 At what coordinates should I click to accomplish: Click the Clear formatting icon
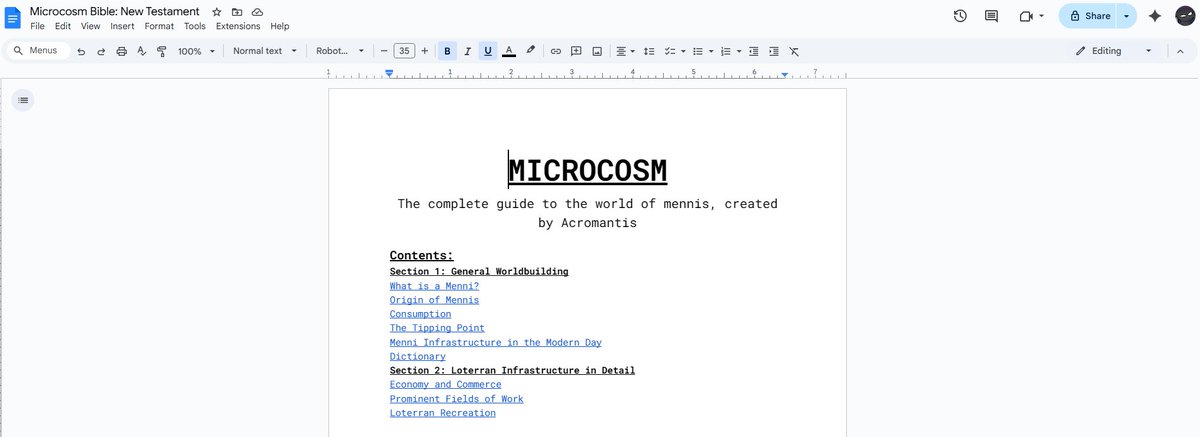click(794, 51)
